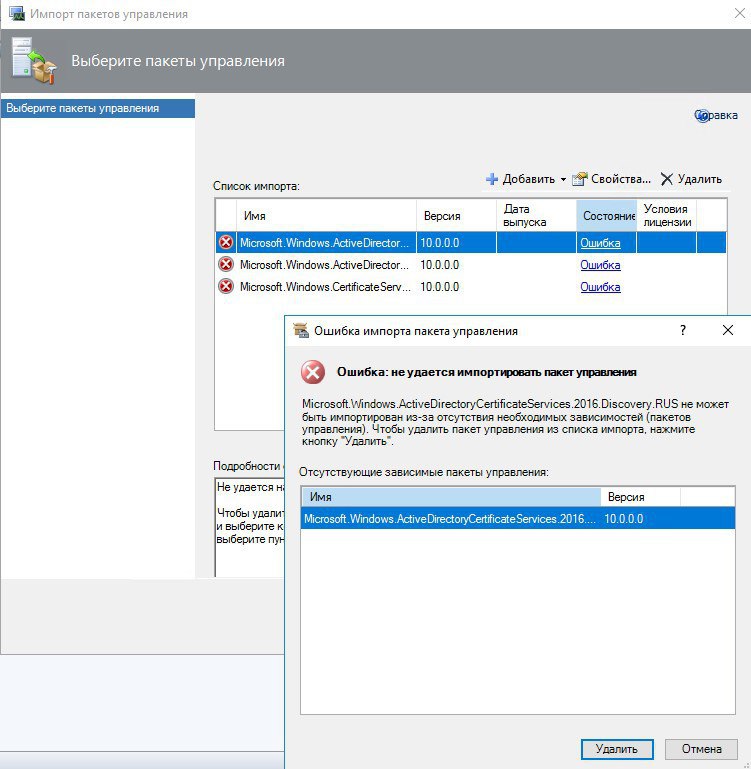Select second Microsoft.Windows.ActiveDirector... row
The width and height of the screenshot is (751, 769).
click(471, 265)
